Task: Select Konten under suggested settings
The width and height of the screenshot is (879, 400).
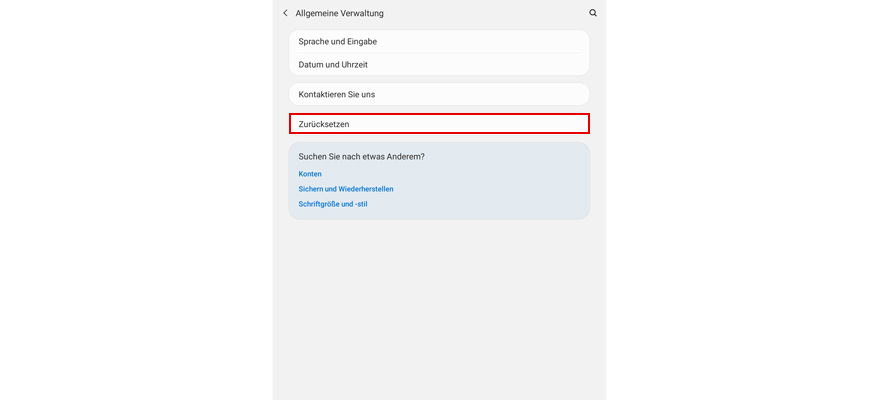Action: (x=310, y=174)
